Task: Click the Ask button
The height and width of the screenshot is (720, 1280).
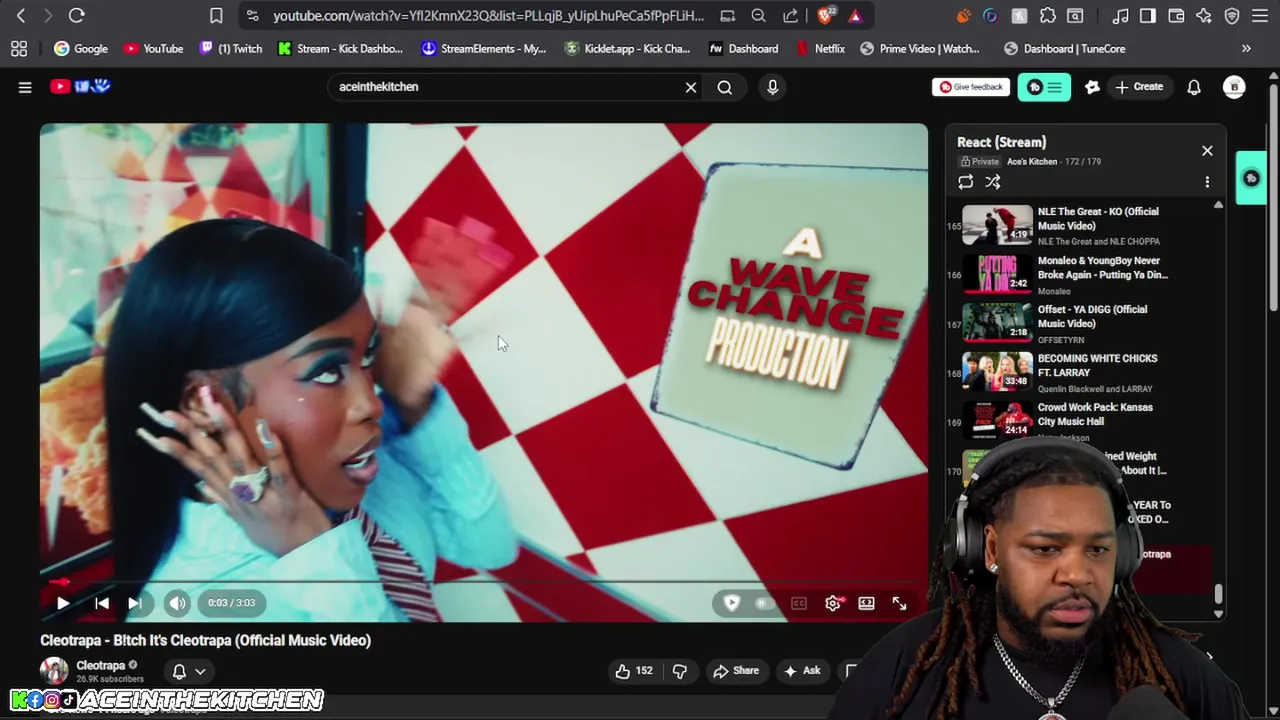Action: click(802, 671)
